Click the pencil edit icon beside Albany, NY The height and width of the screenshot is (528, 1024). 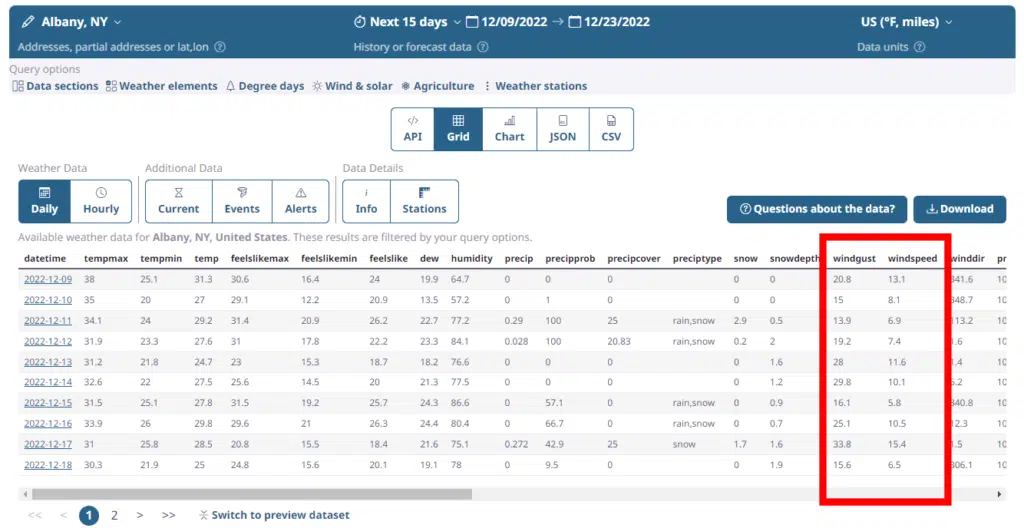28,22
